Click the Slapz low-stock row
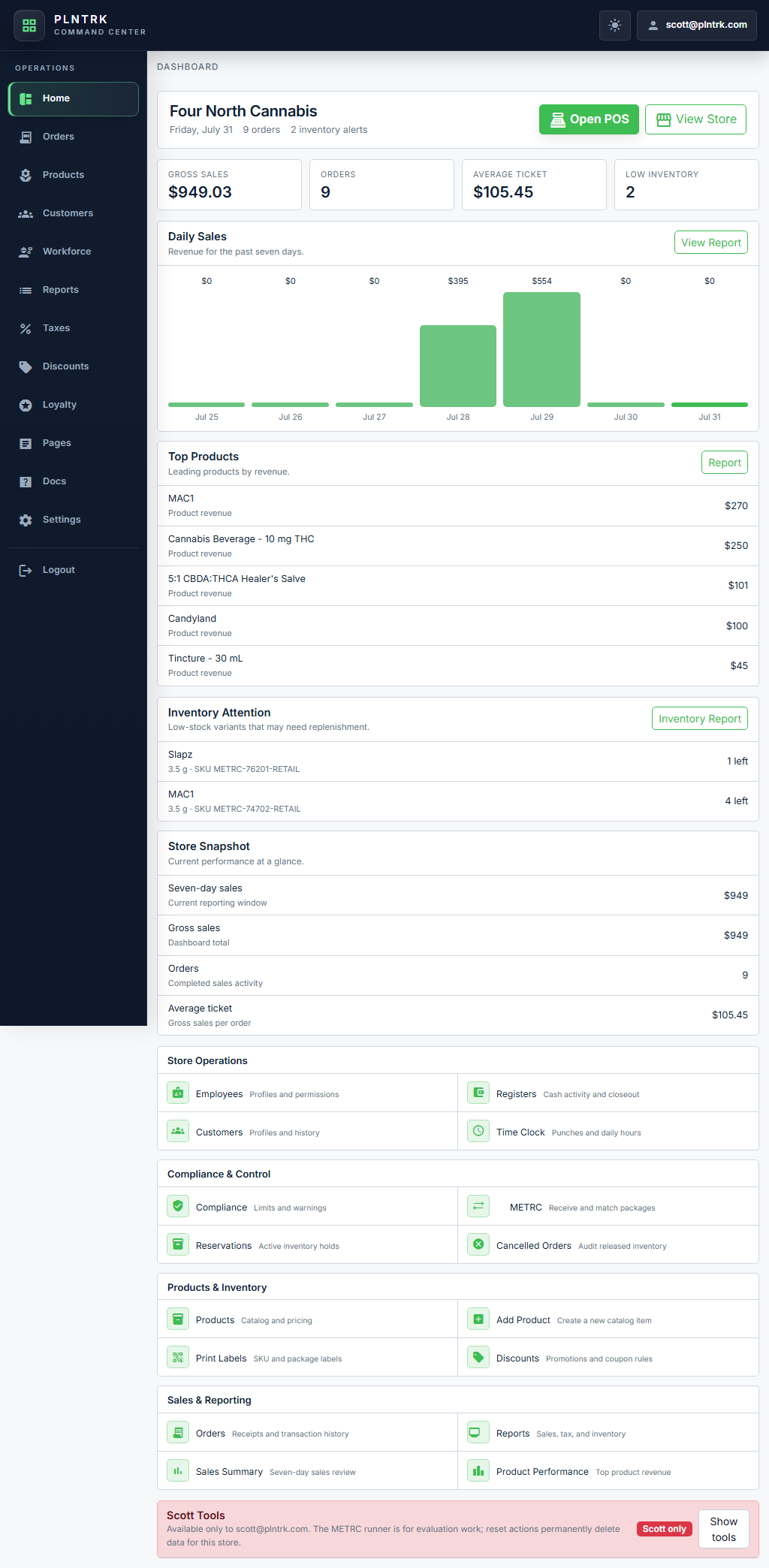This screenshot has width=769, height=1568. (x=458, y=761)
